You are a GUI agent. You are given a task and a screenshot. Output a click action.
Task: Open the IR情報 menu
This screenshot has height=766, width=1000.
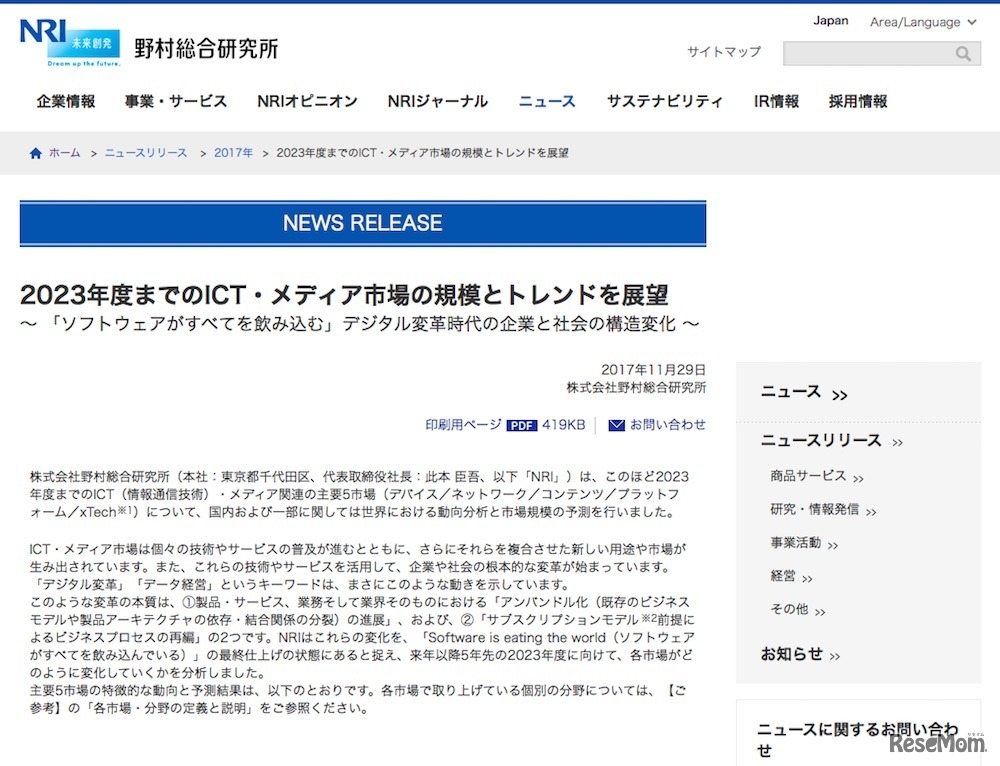point(776,101)
